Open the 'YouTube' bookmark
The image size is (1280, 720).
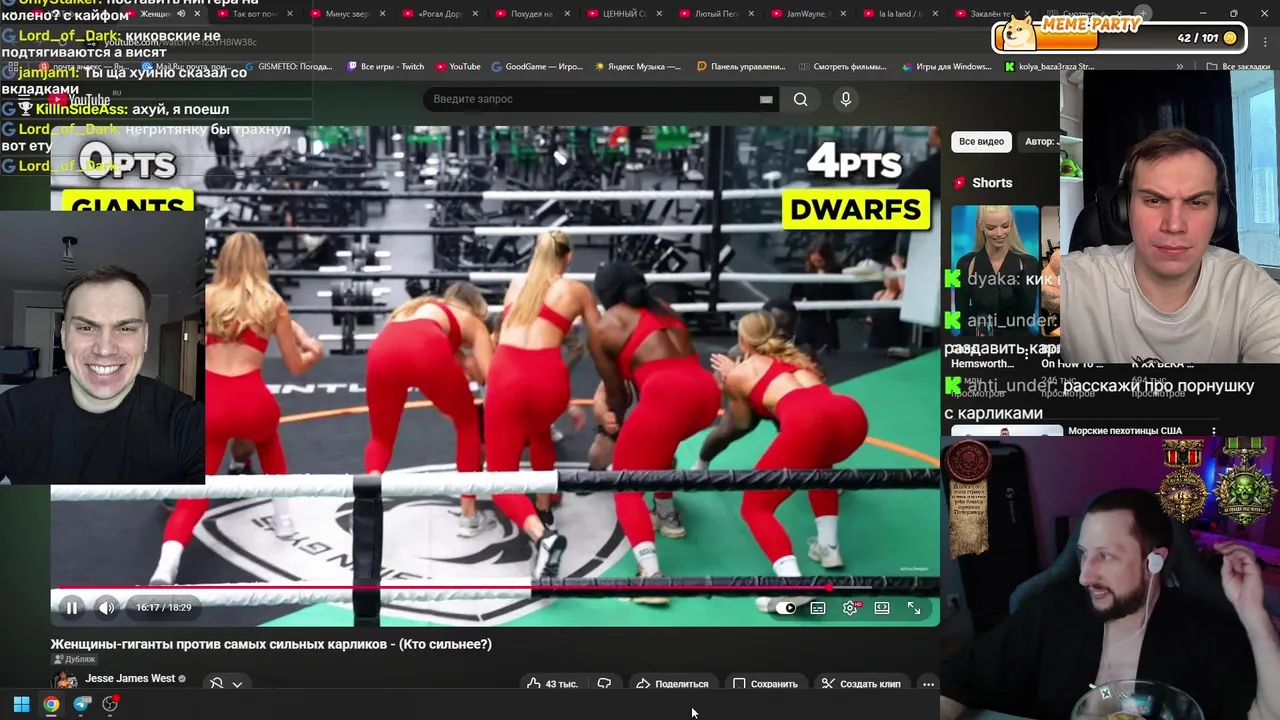tap(458, 67)
